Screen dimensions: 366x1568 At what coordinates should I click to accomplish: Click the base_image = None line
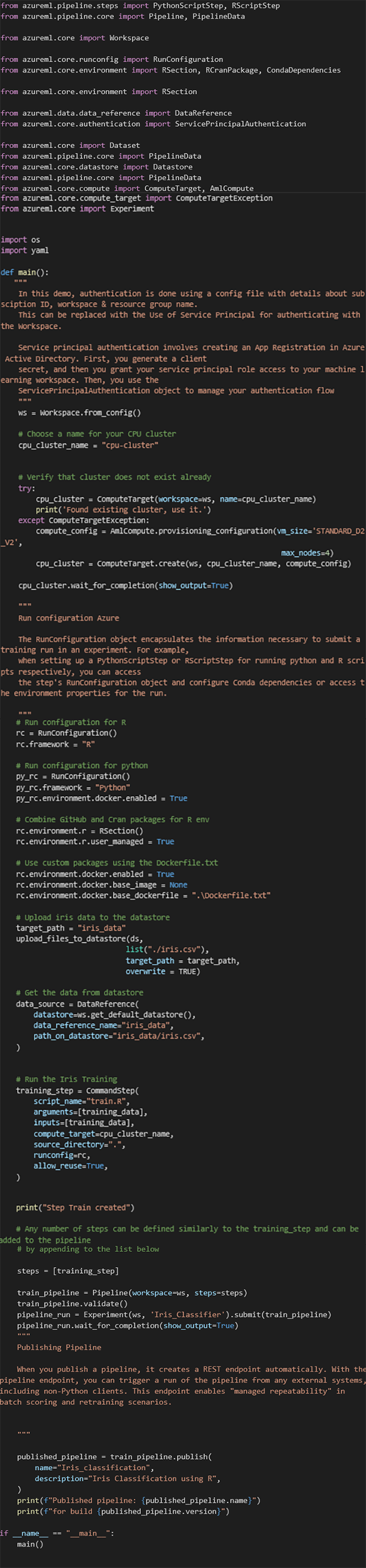(x=101, y=885)
